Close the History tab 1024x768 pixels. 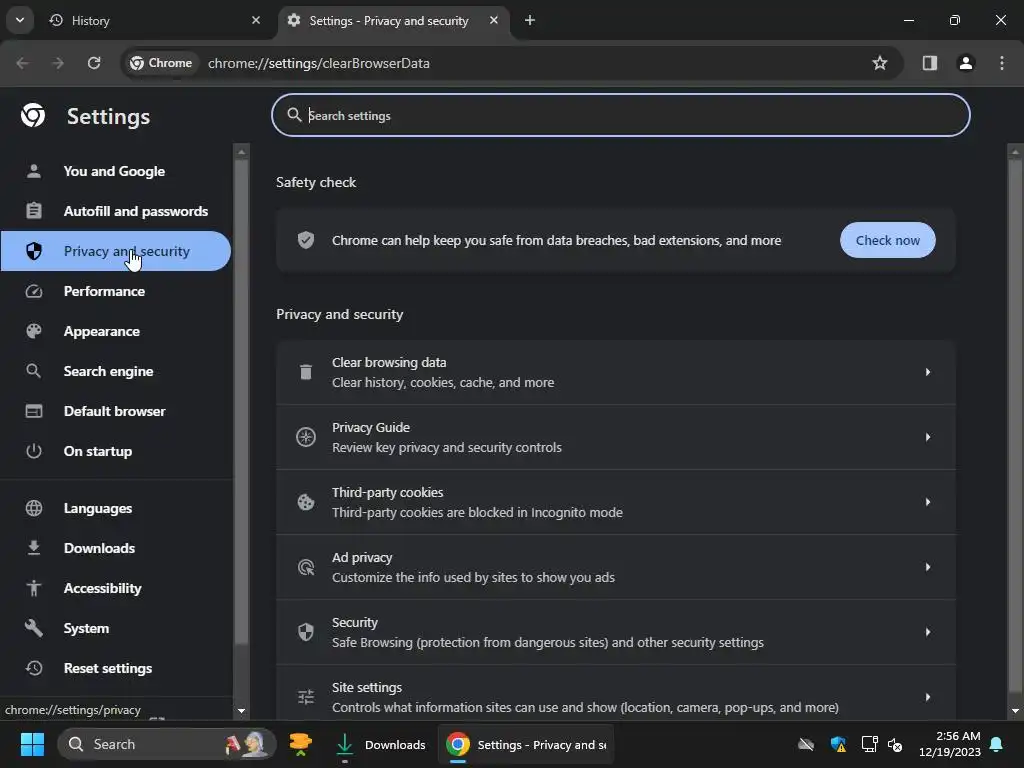click(256, 20)
